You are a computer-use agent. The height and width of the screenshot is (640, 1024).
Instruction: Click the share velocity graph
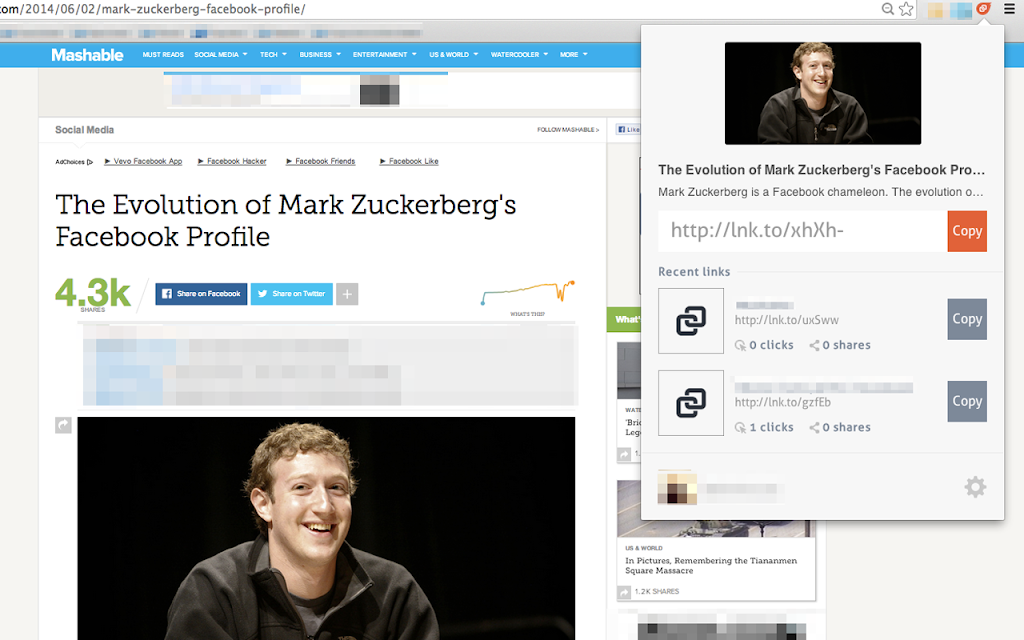[x=528, y=293]
